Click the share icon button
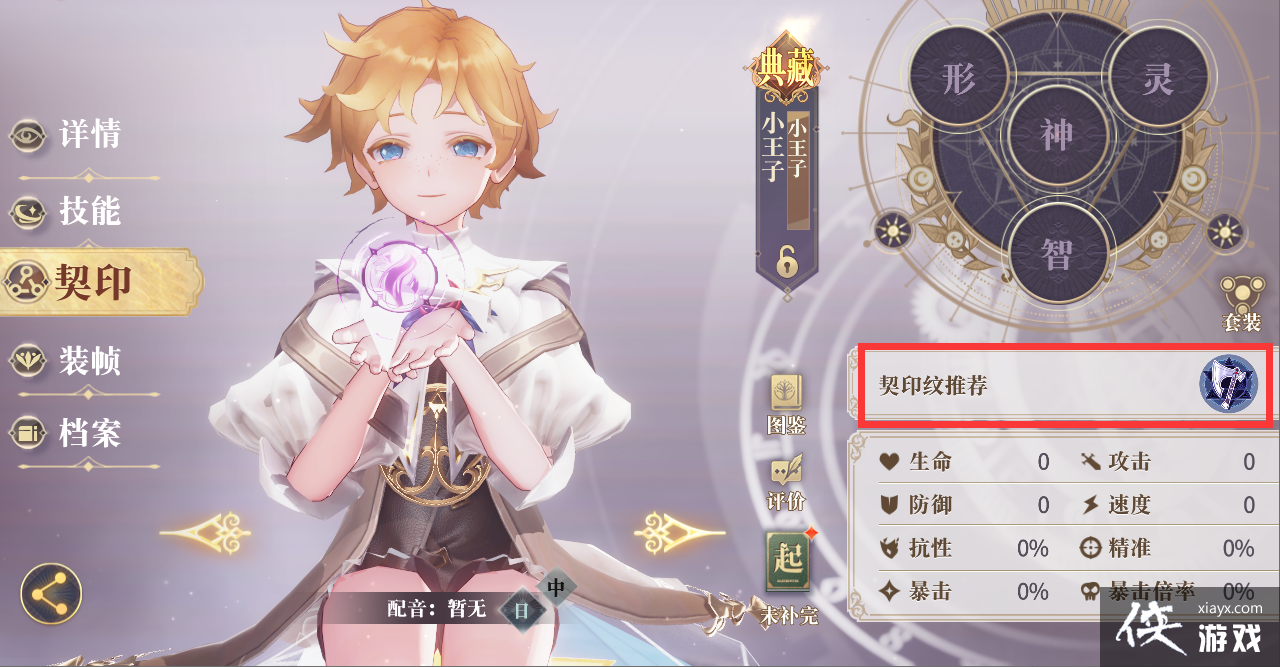Screen dimensions: 1280x667 pyautogui.click(x=51, y=594)
